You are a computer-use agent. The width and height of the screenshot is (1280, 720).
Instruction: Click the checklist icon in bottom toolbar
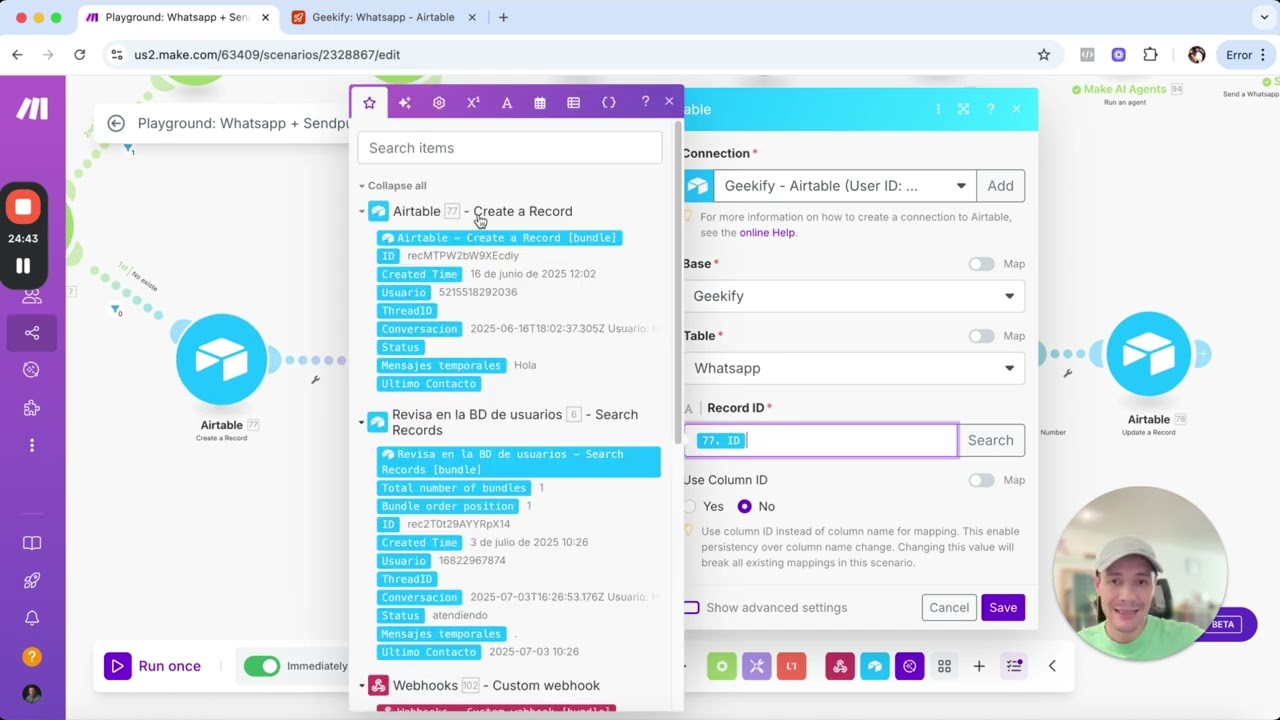point(1014,666)
